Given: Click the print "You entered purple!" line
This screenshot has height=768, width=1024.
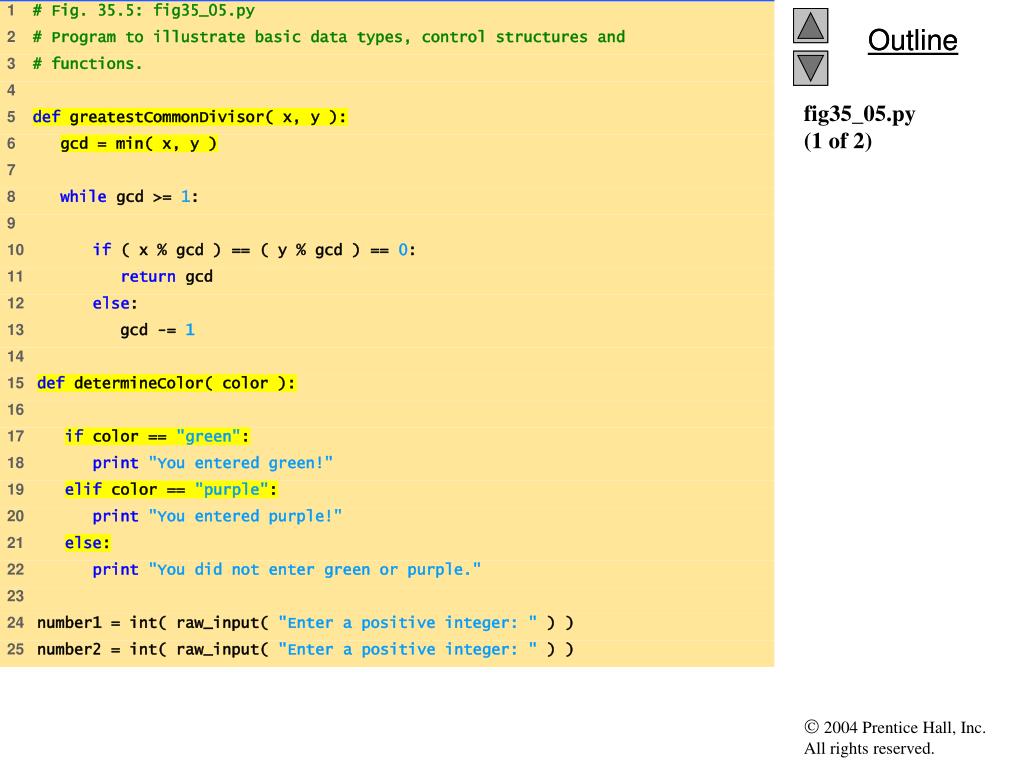Looking at the screenshot, I should tap(217, 517).
